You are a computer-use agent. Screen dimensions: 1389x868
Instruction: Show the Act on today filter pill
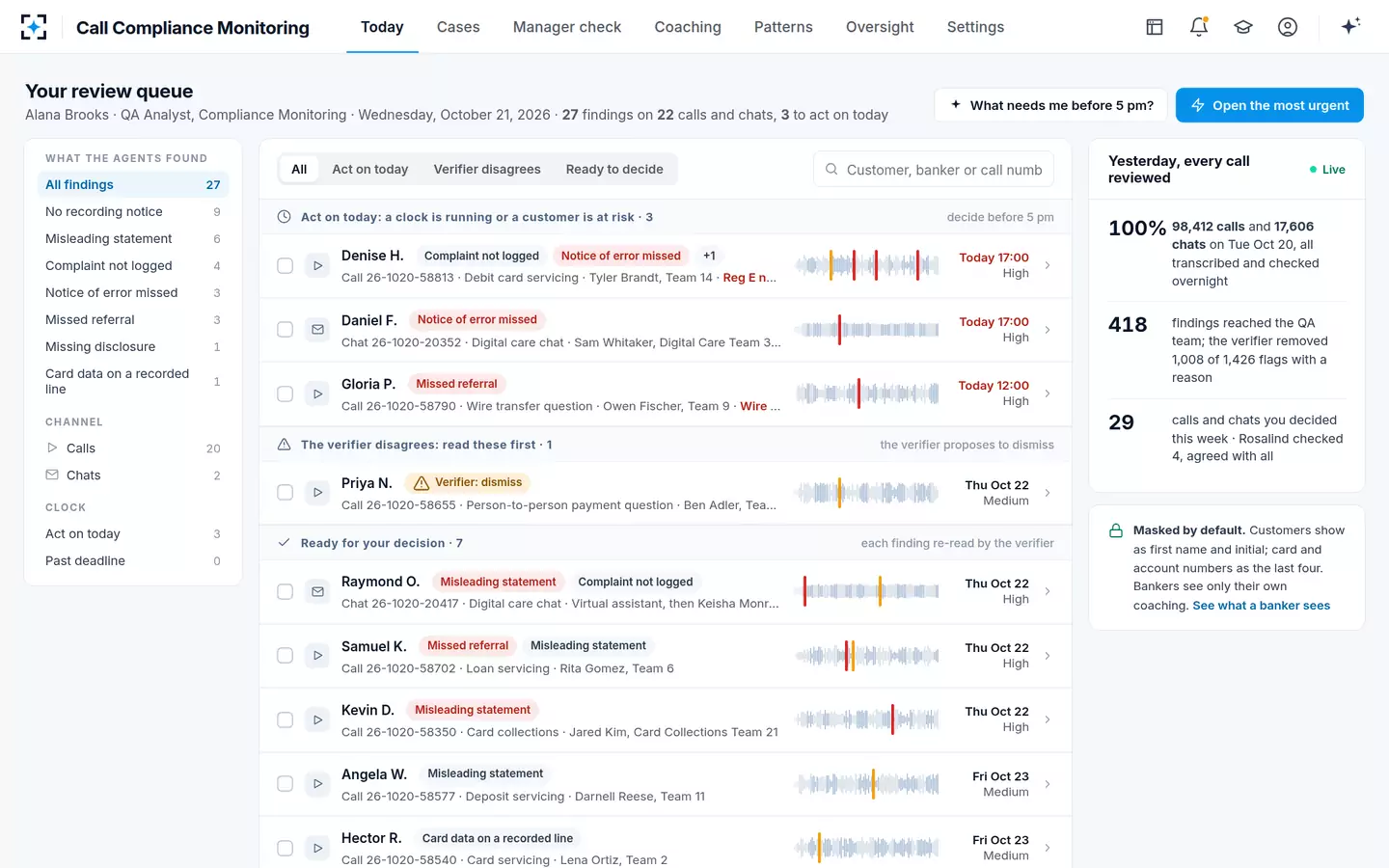[x=369, y=170]
